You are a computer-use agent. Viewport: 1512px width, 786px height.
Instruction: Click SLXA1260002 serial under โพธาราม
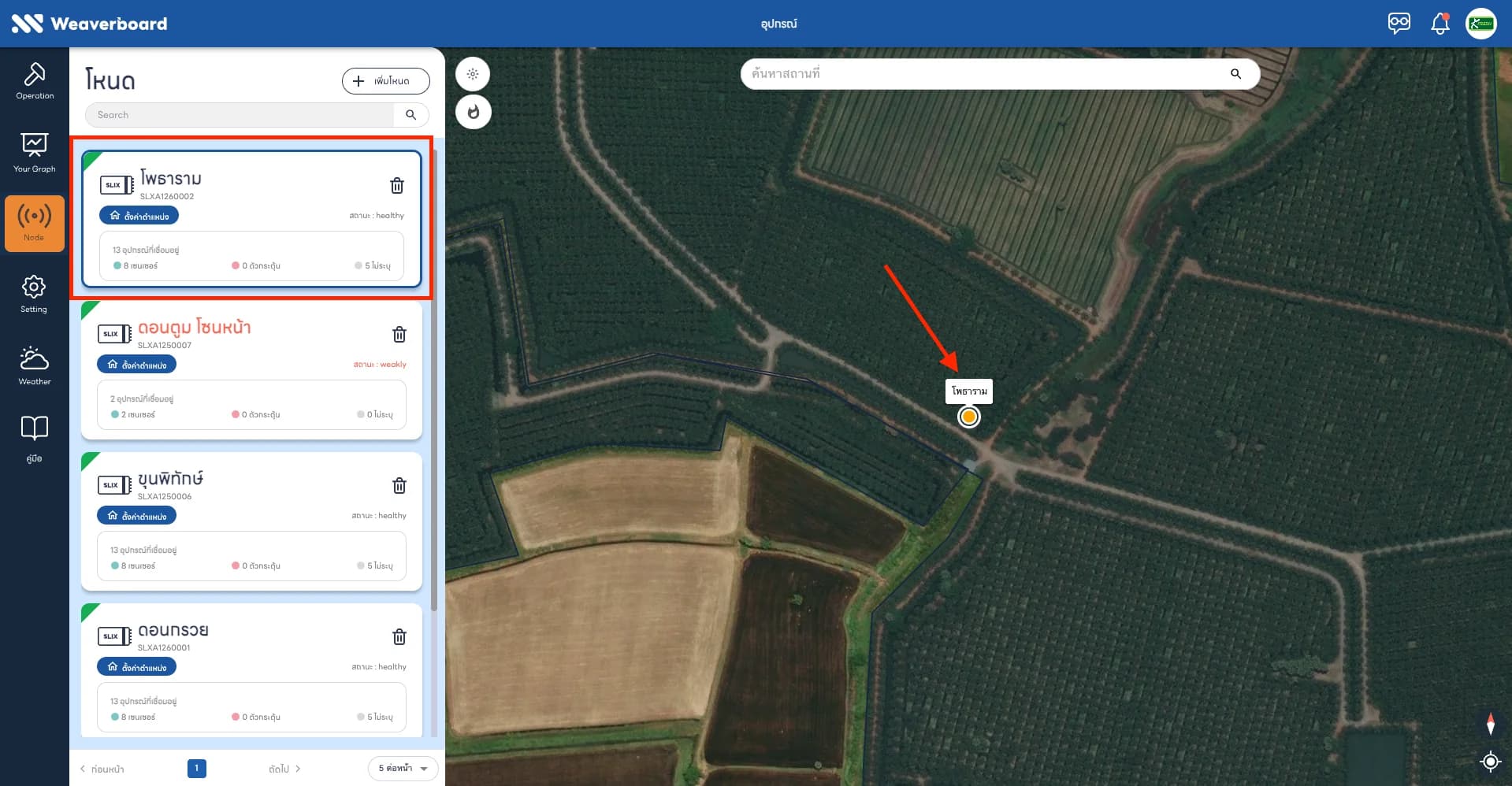(x=167, y=197)
